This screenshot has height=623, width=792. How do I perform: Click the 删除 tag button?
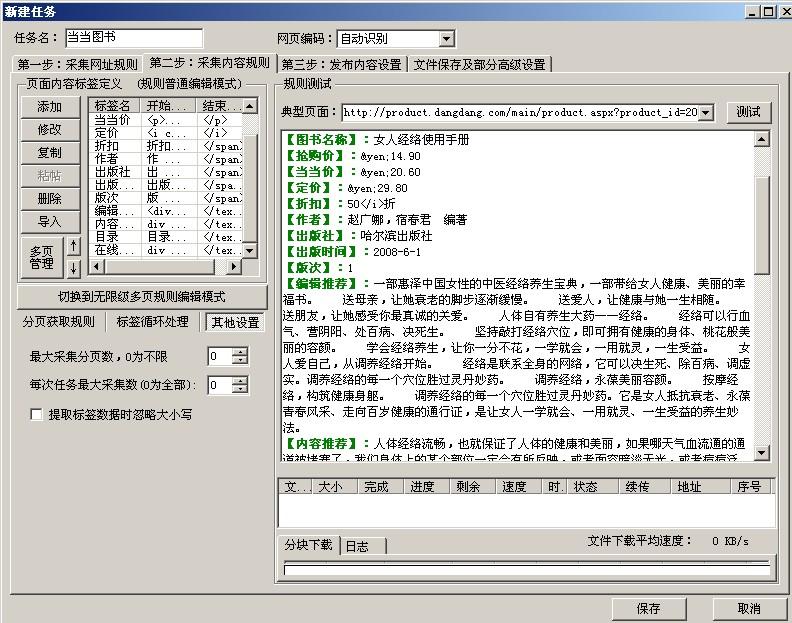(50, 199)
